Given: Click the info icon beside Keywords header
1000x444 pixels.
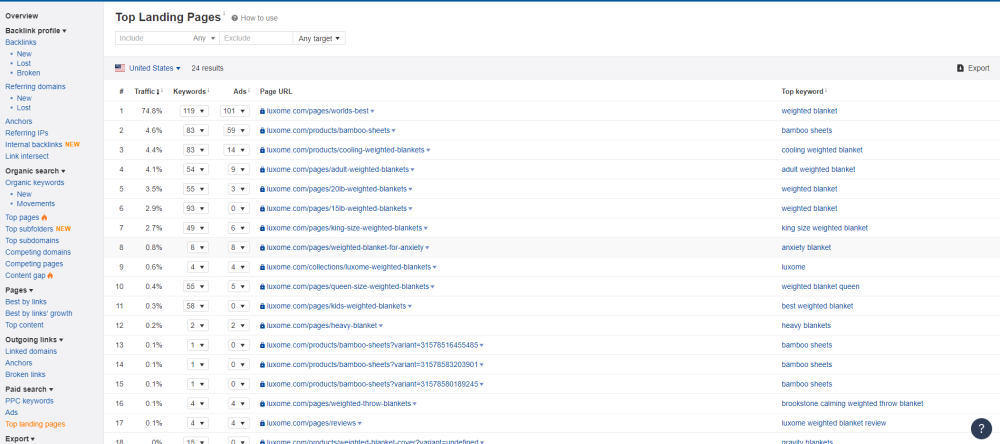Looking at the screenshot, I should pyautogui.click(x=209, y=91).
